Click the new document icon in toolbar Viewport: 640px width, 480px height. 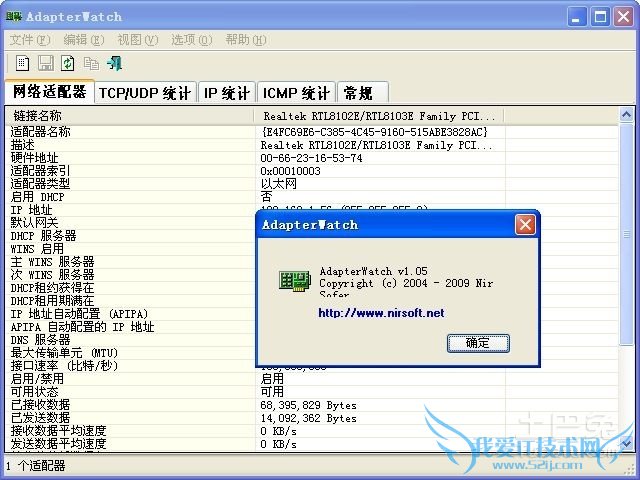pyautogui.click(x=22, y=63)
